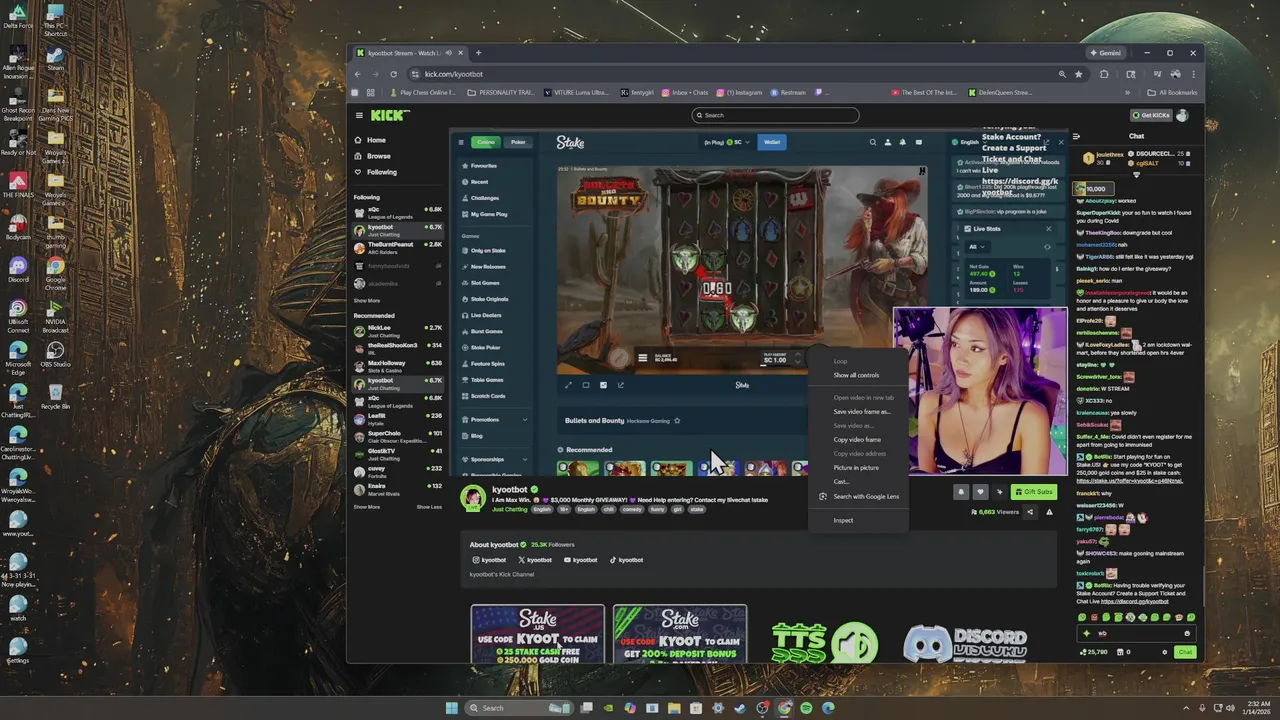Viewport: 1280px width, 720px height.
Task: Open the chat settings gear icon
Action: tap(1164, 652)
